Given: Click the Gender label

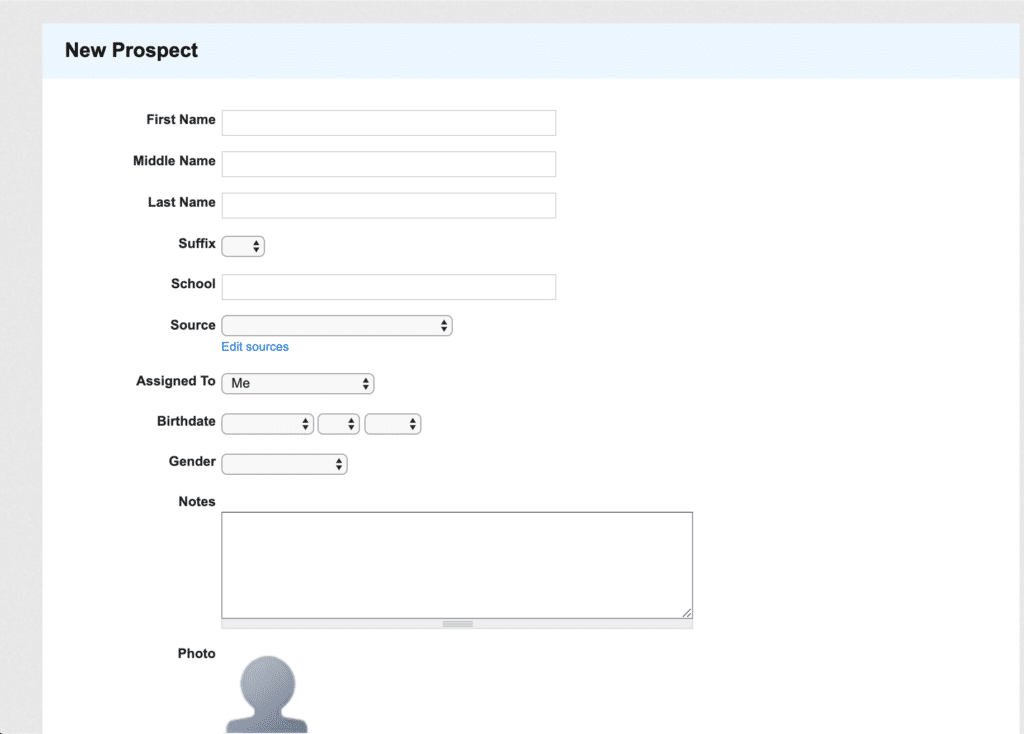Looking at the screenshot, I should pos(192,462).
